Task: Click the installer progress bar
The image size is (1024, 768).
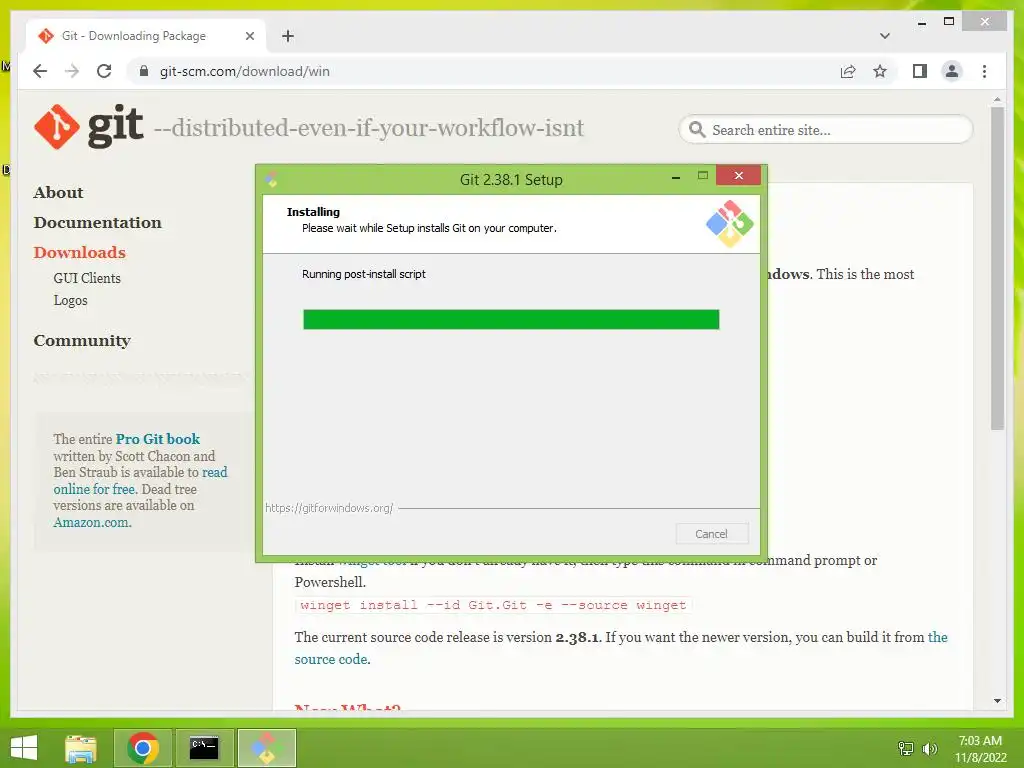Action: tap(511, 320)
